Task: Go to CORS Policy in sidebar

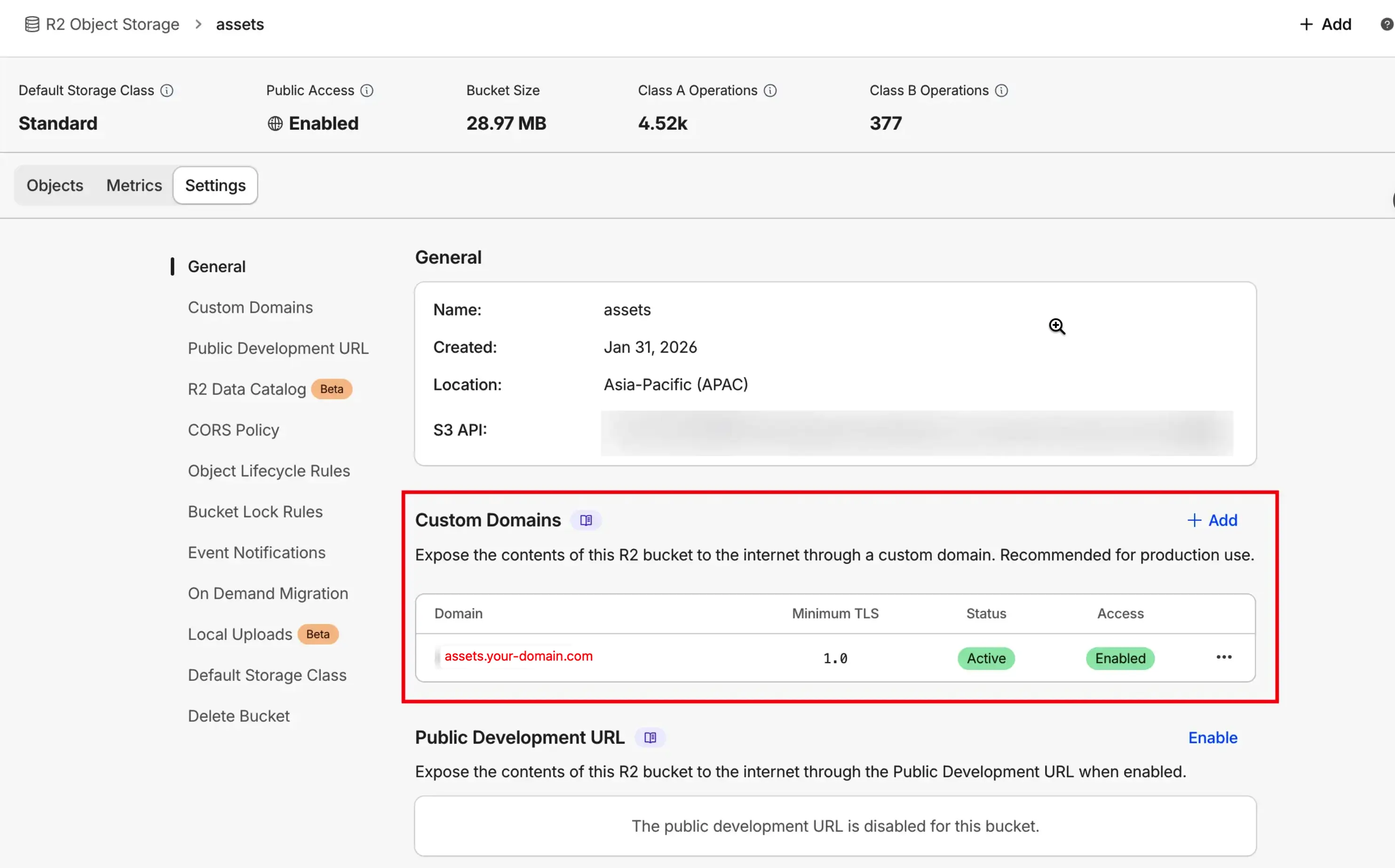Action: (x=233, y=430)
